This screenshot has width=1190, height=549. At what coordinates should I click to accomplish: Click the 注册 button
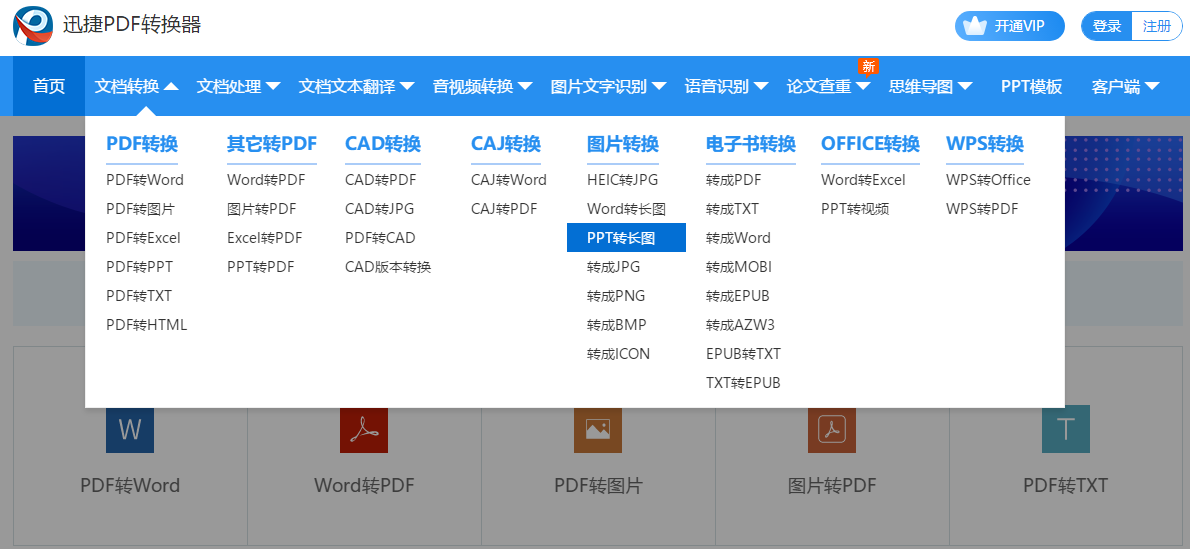click(x=1157, y=26)
